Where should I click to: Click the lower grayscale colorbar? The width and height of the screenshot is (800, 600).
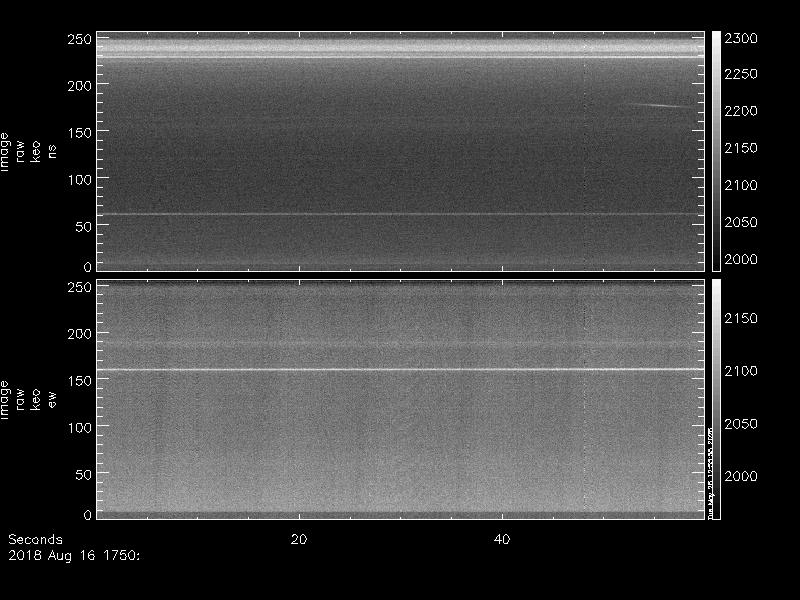point(716,399)
